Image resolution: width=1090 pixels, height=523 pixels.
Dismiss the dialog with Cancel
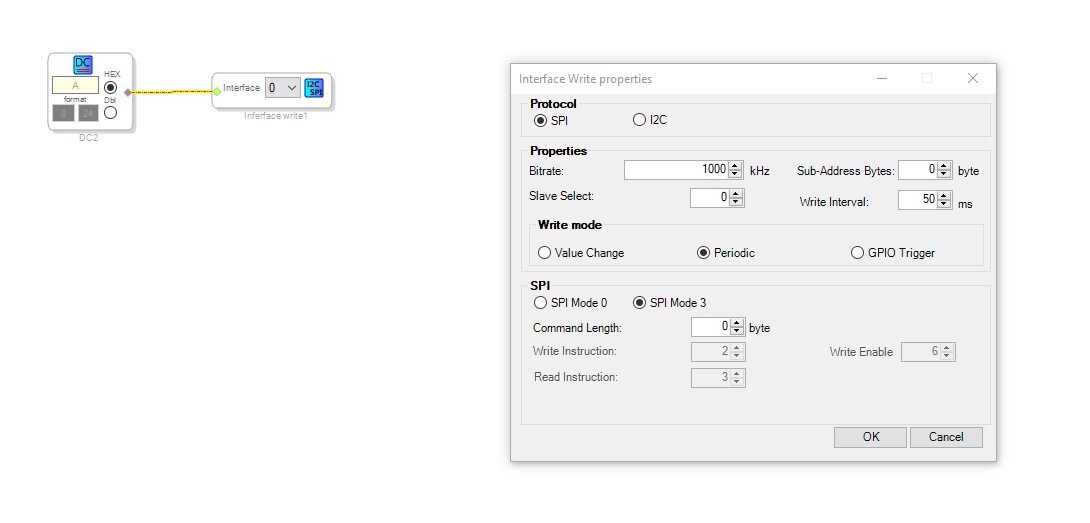(946, 437)
